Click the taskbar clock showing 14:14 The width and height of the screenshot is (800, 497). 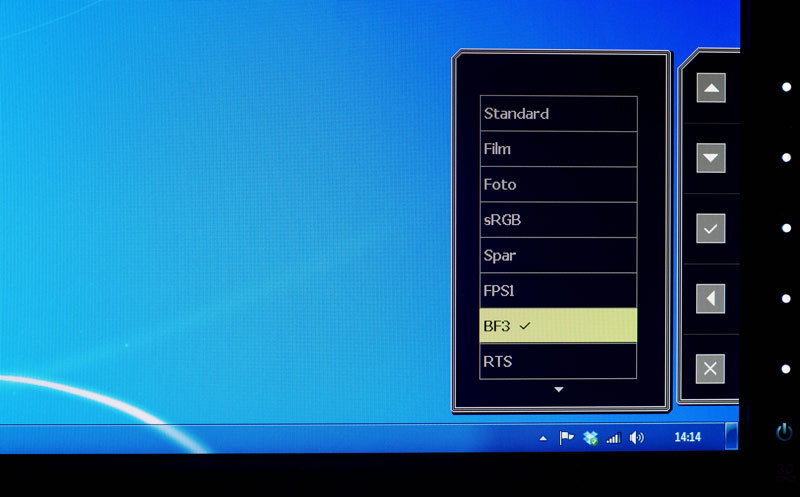coord(687,437)
